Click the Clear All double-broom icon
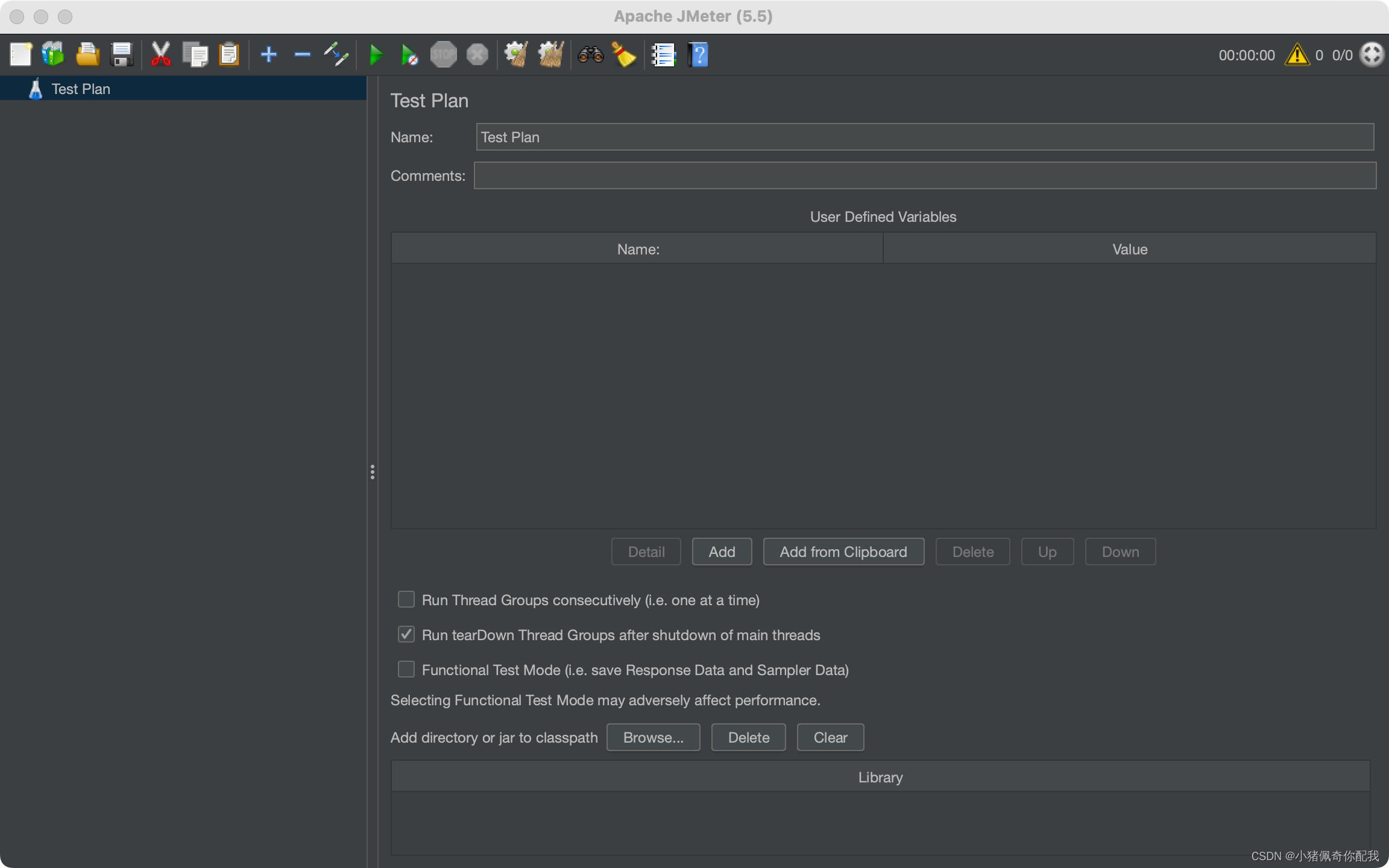1389x868 pixels. click(x=550, y=55)
